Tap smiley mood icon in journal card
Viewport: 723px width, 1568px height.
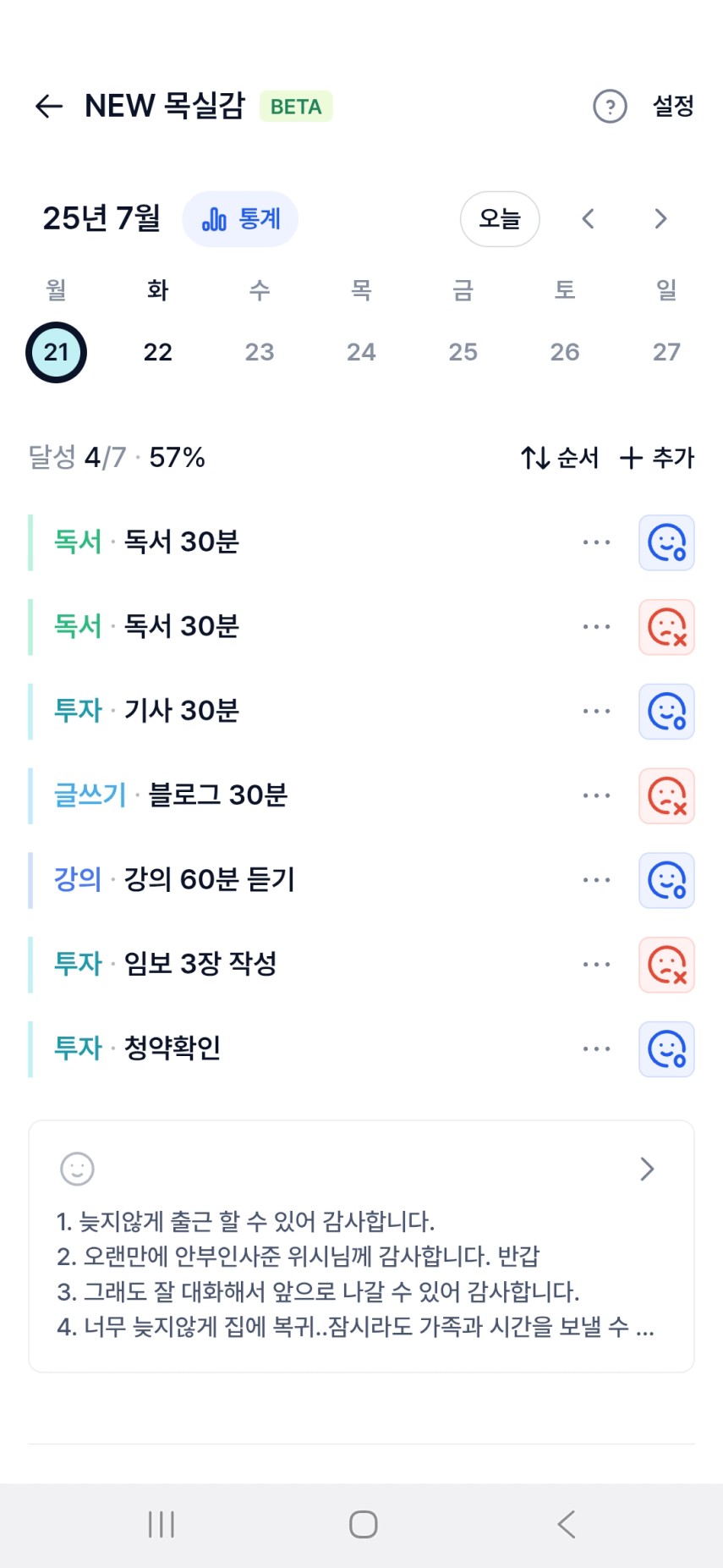(x=77, y=1169)
